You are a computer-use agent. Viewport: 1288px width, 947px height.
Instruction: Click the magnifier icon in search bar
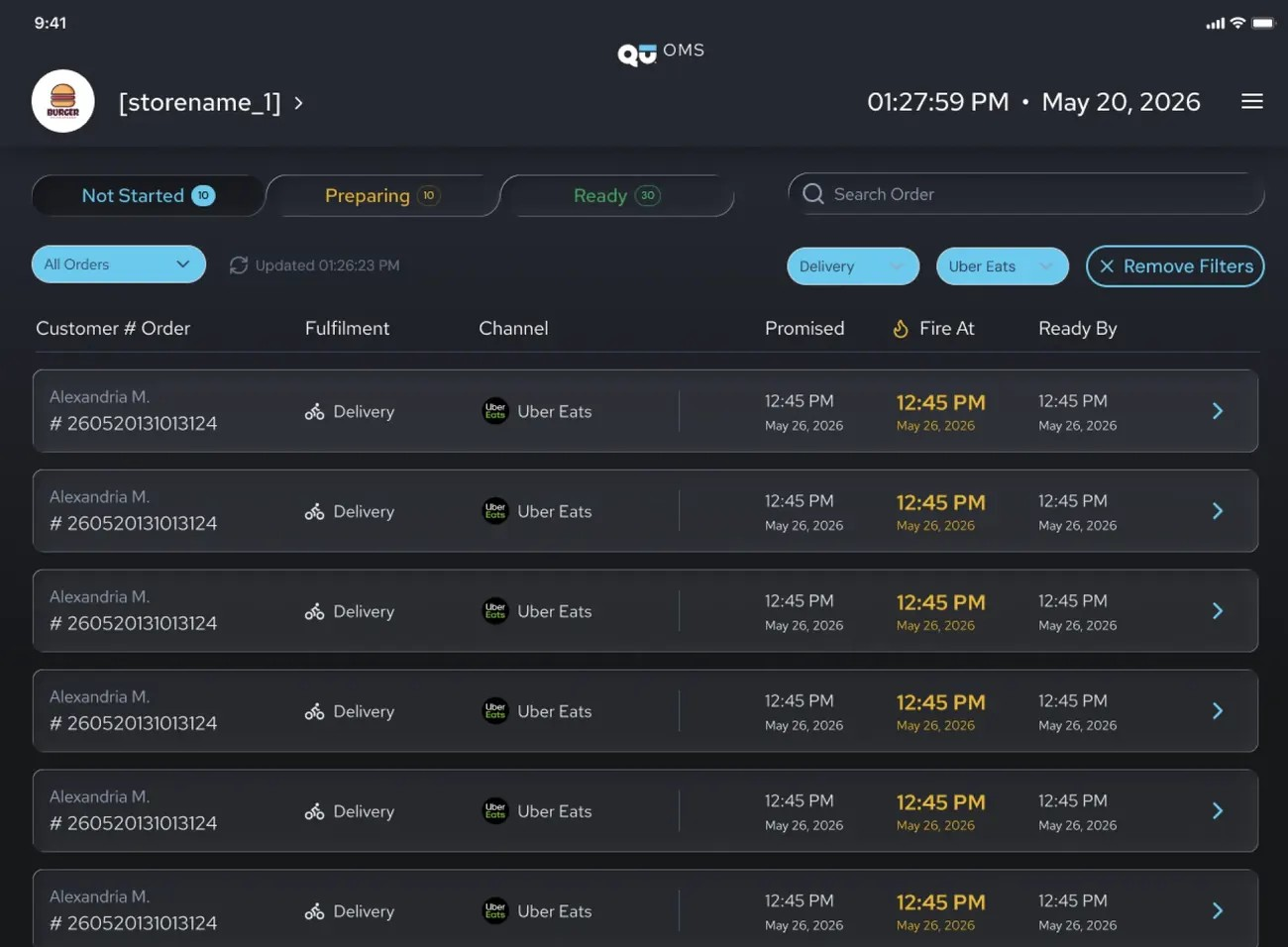point(813,194)
